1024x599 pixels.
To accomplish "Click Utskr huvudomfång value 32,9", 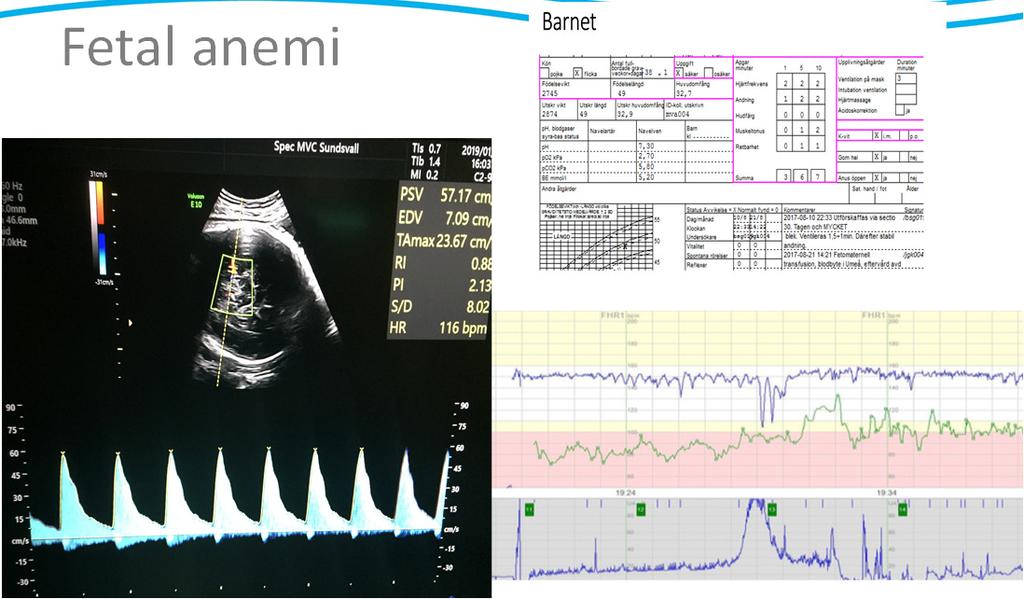I will (x=625, y=114).
